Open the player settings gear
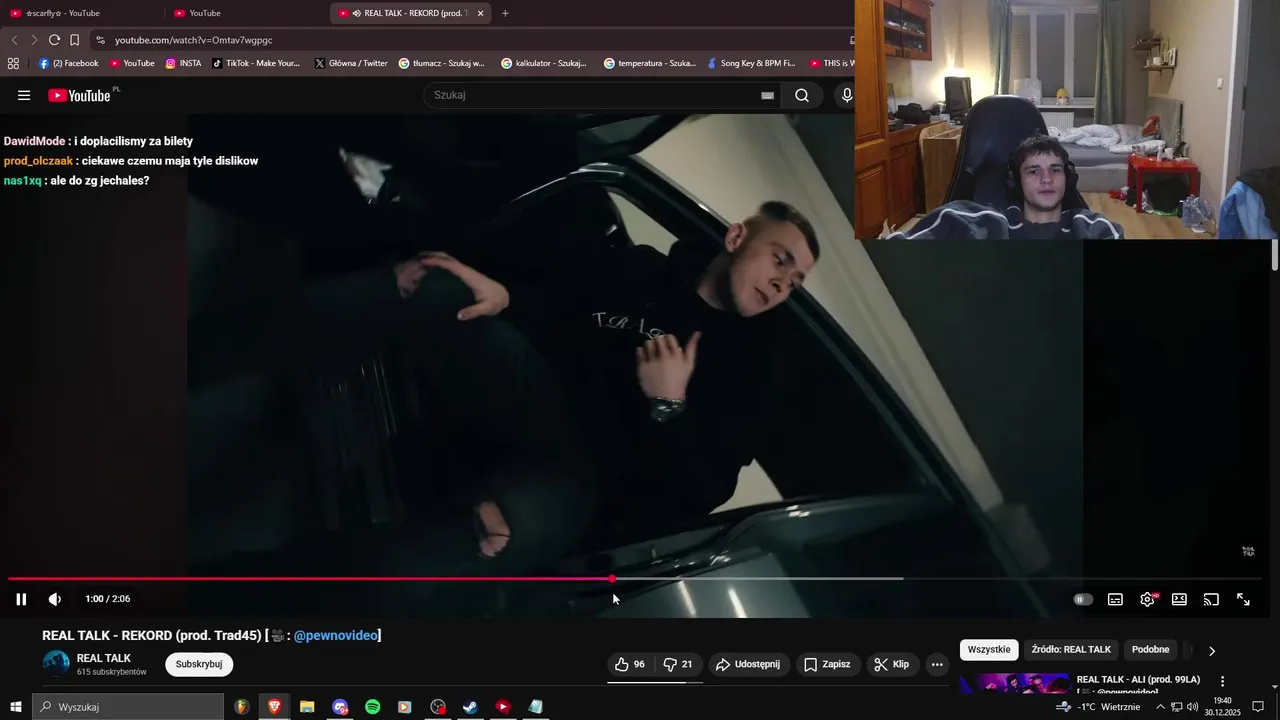 1148,599
